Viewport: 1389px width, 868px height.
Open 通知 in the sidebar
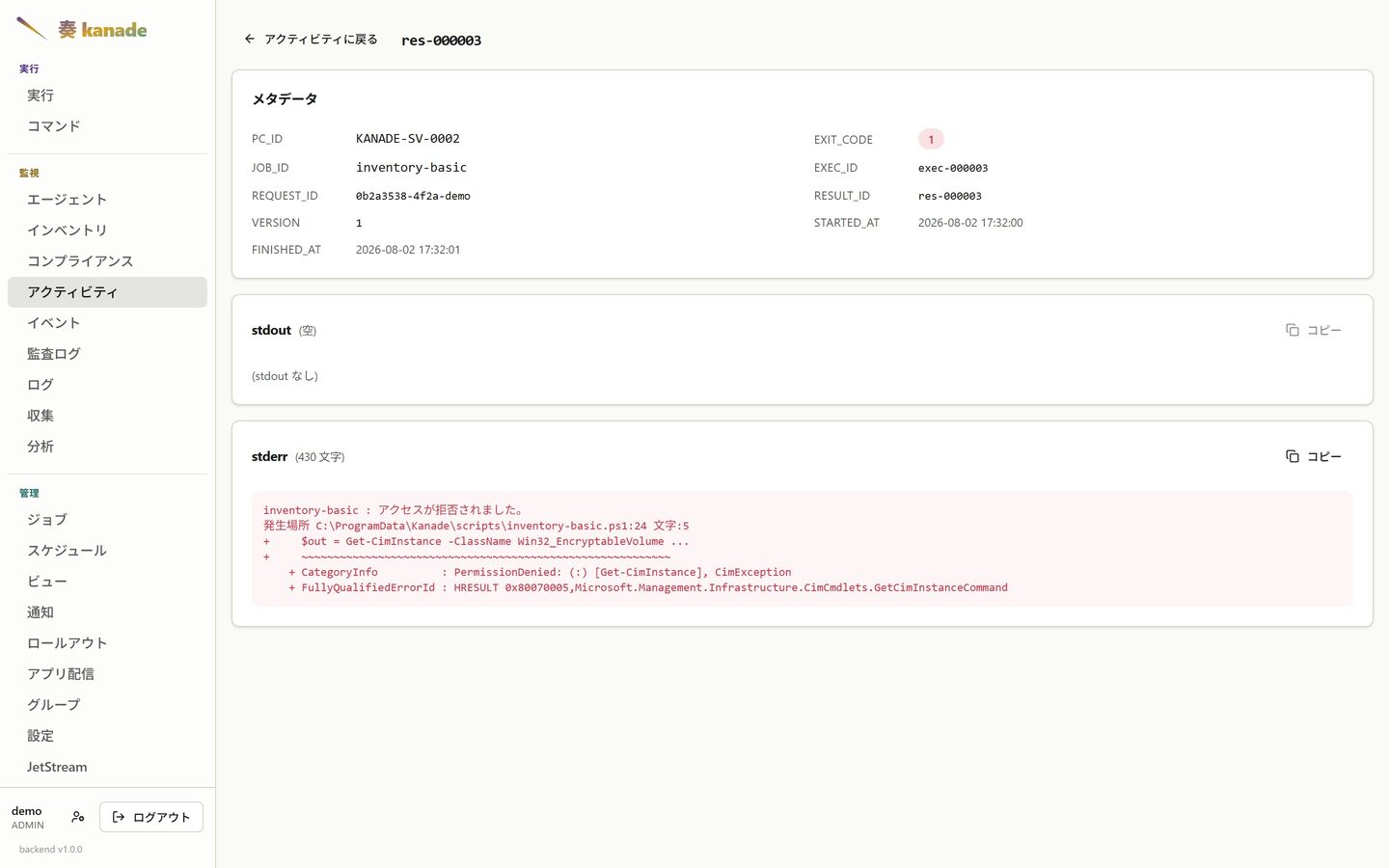pyautogui.click(x=107, y=612)
